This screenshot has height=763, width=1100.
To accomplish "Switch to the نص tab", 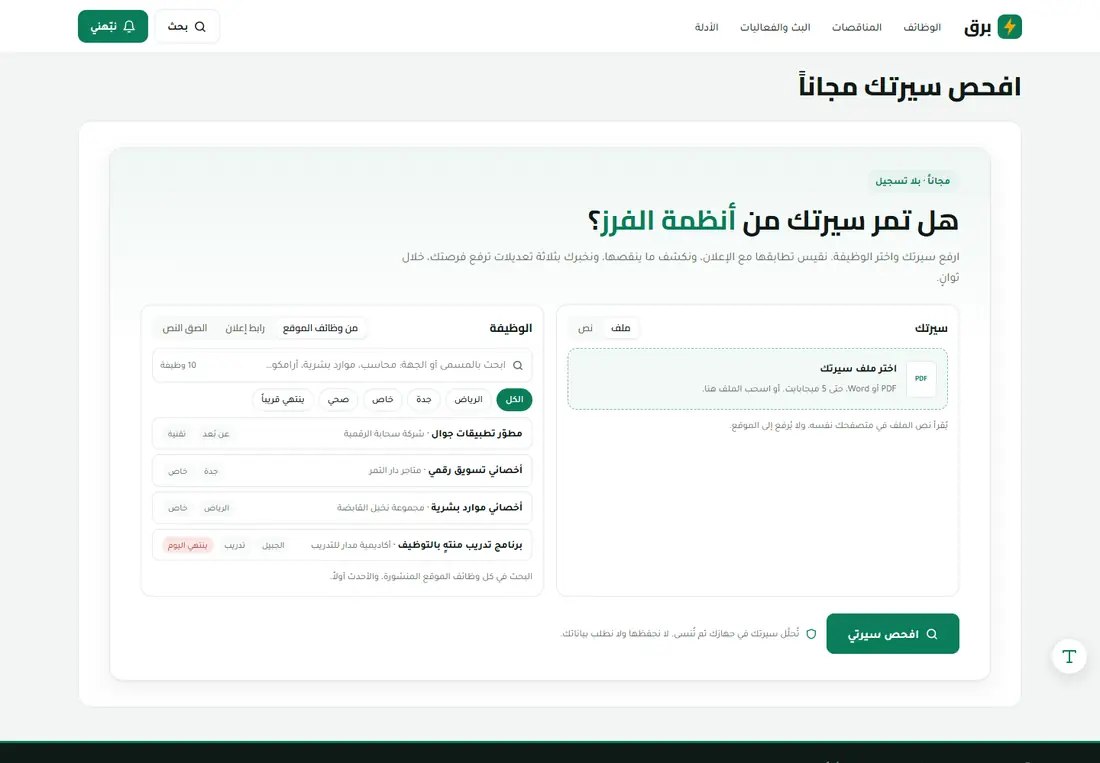I will tap(585, 328).
